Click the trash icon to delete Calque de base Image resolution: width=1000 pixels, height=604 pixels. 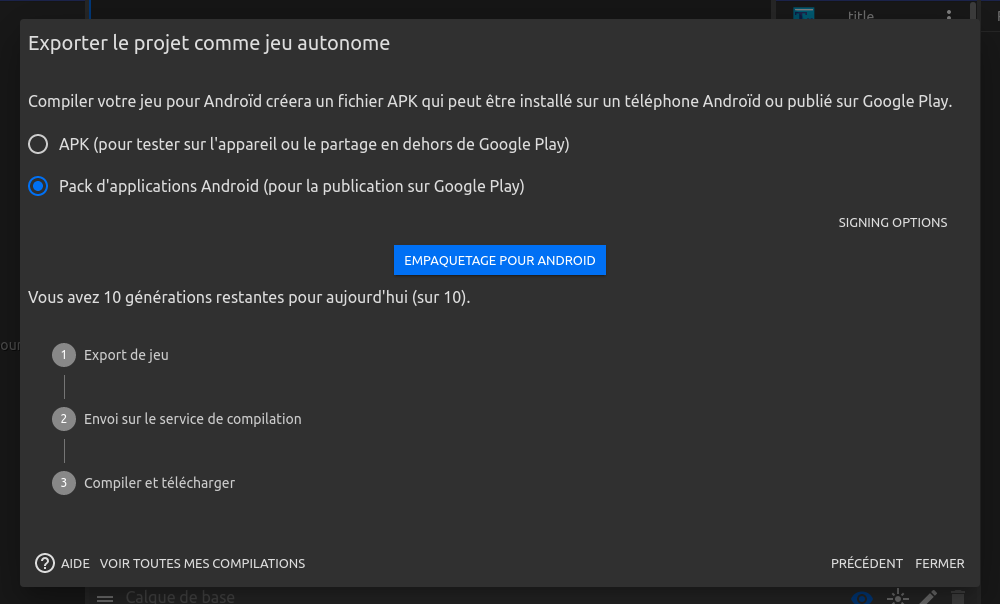(958, 597)
